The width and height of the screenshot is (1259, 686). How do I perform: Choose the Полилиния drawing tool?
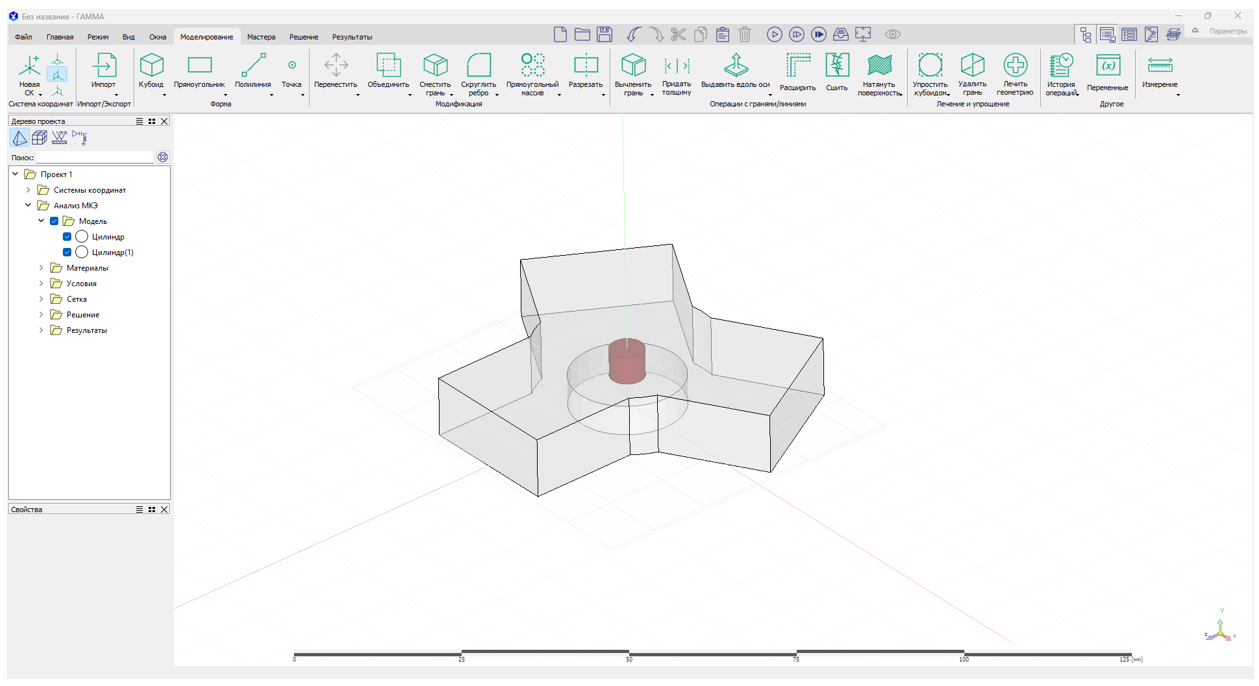click(253, 68)
